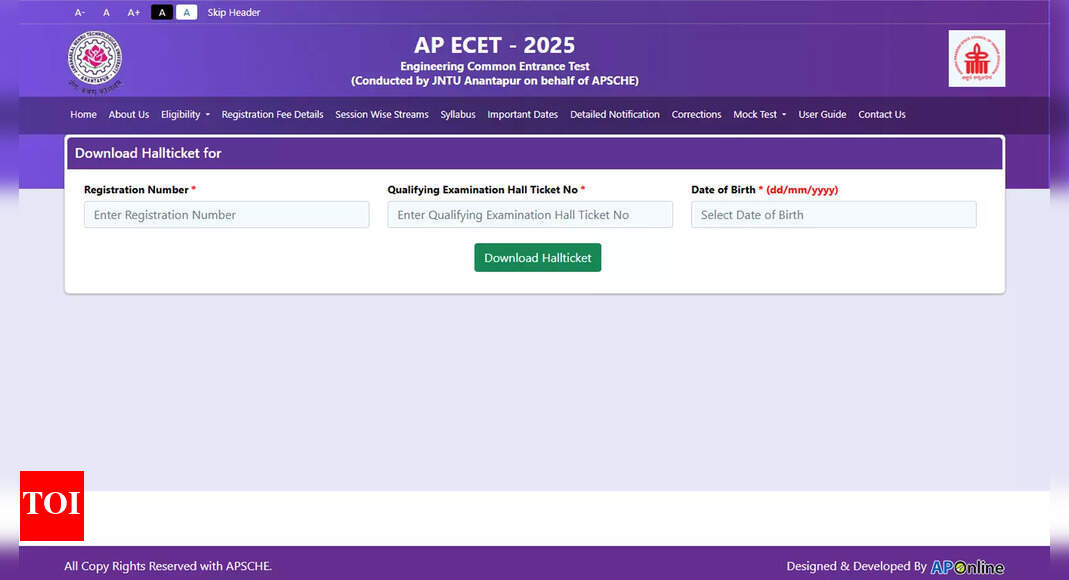Image resolution: width=1069 pixels, height=580 pixels.
Task: Switch to black high-contrast theme A
Action: 162,13
